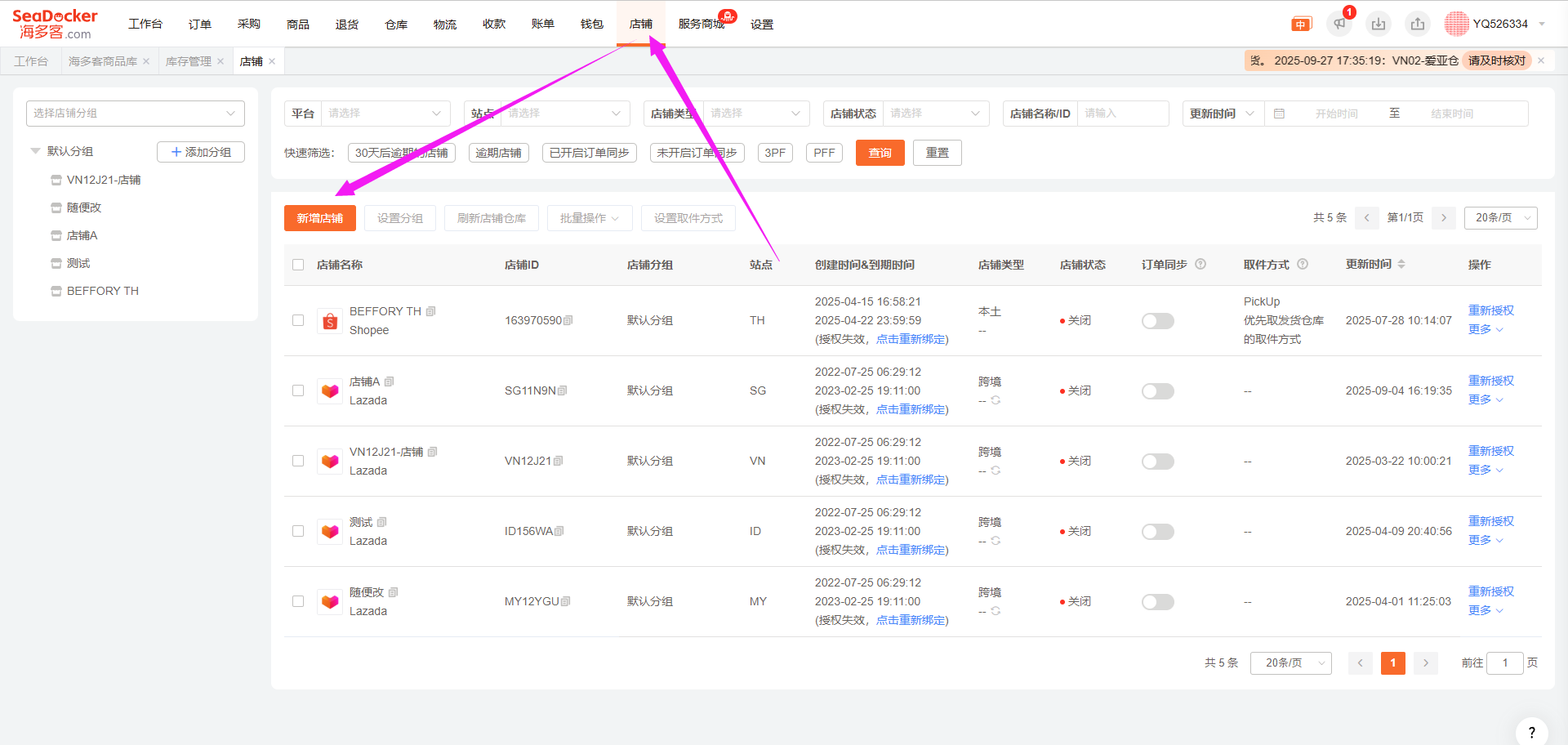Click the announcement megaphone icon
Image resolution: width=1568 pixels, height=745 pixels.
(x=1339, y=24)
